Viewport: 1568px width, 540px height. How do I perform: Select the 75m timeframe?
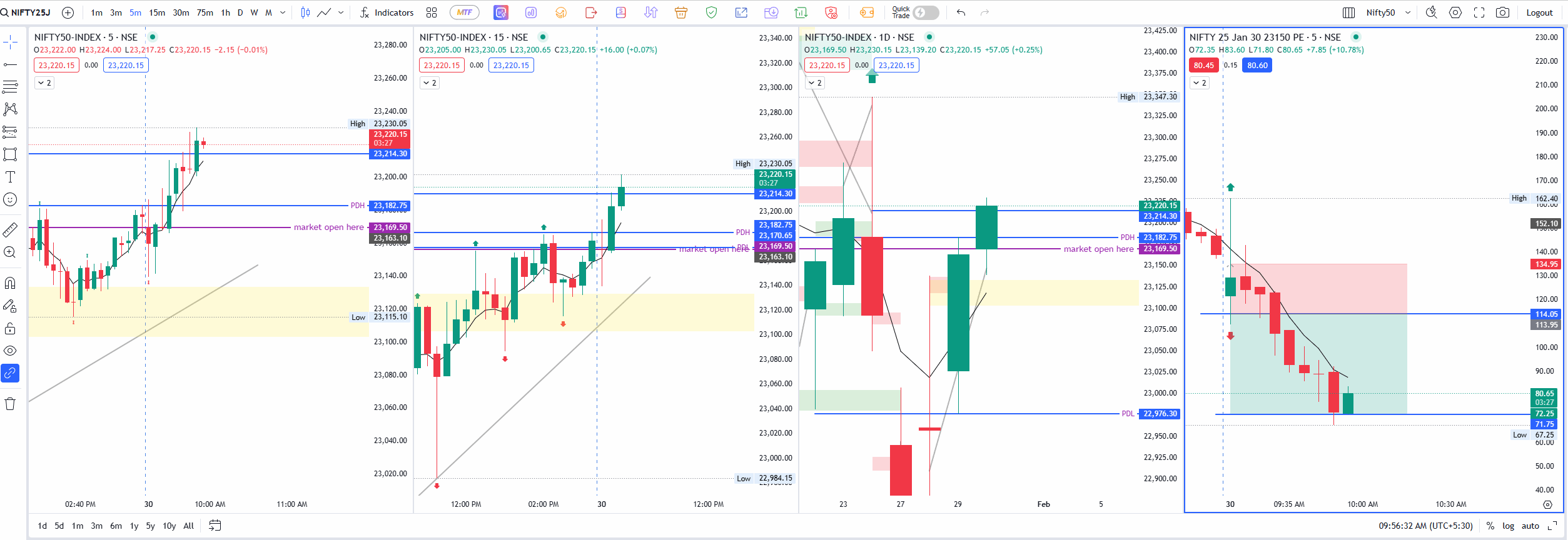tap(205, 12)
